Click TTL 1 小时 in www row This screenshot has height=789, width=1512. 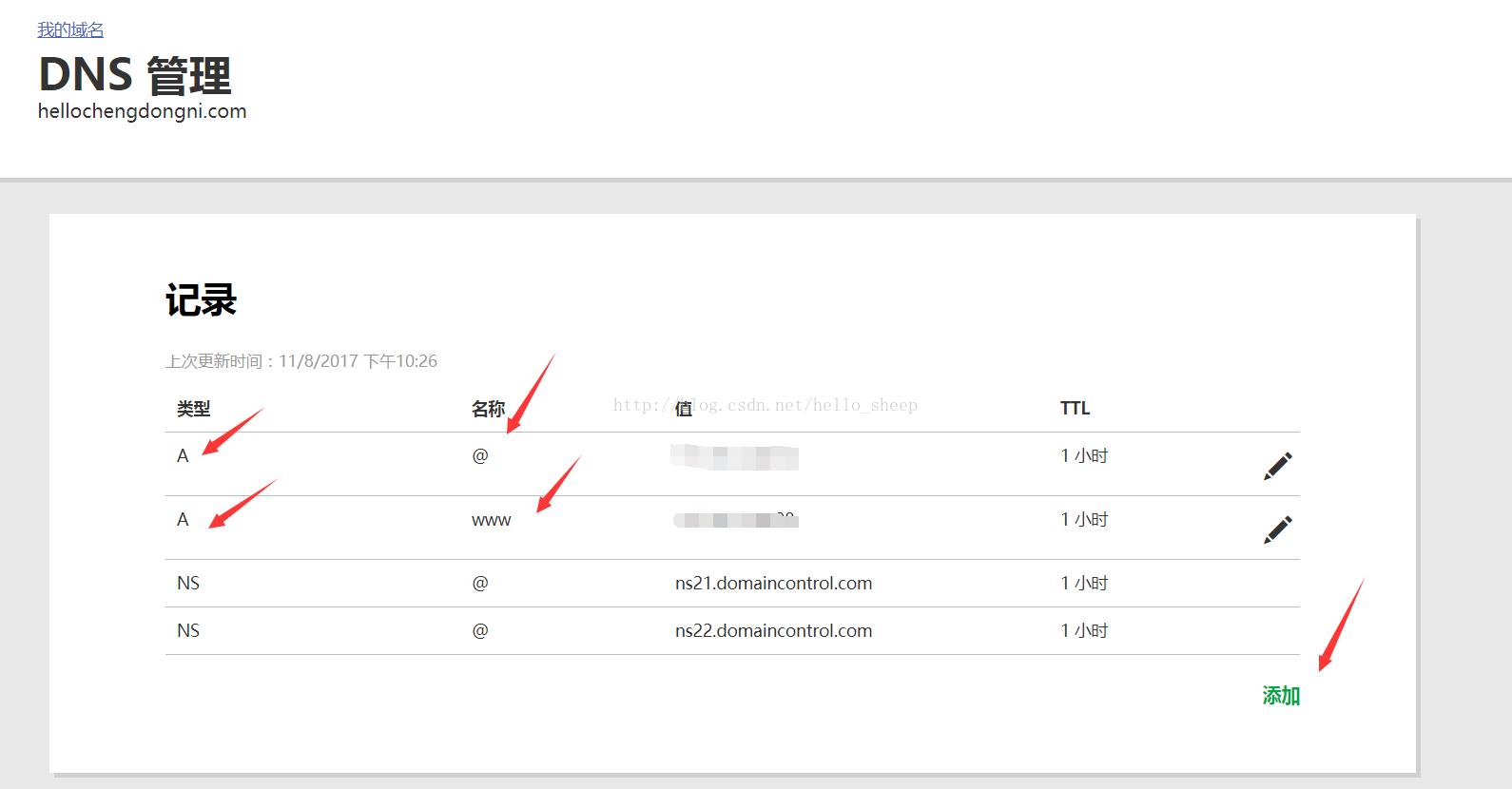tap(1084, 519)
